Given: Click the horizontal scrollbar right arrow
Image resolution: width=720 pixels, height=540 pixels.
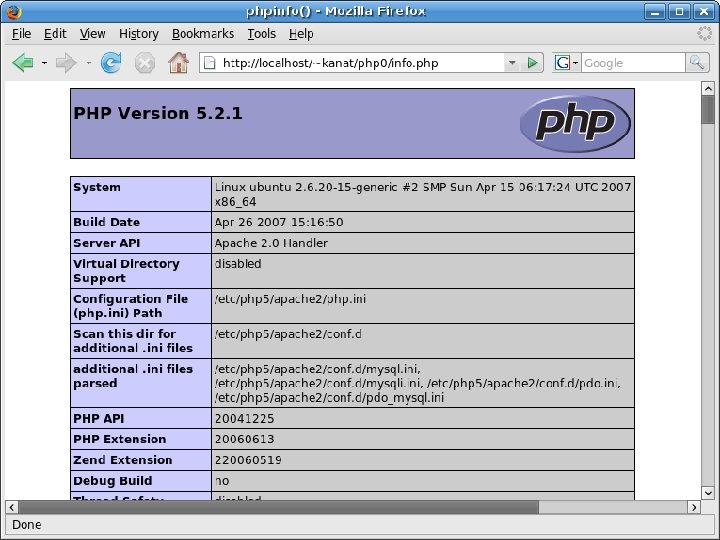Looking at the screenshot, I should 694,507.
